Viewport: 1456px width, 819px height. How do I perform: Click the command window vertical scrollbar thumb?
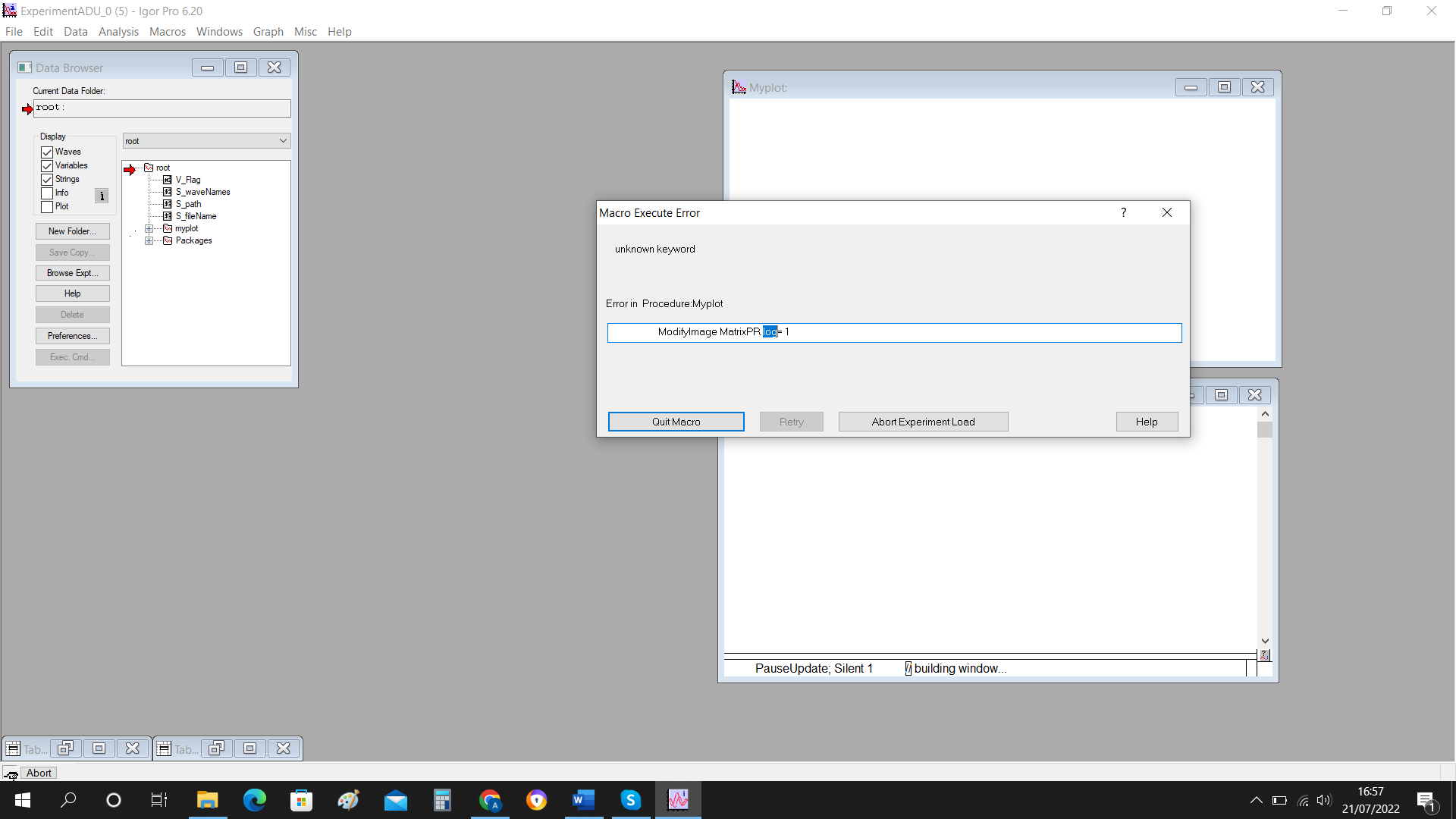(x=1264, y=430)
